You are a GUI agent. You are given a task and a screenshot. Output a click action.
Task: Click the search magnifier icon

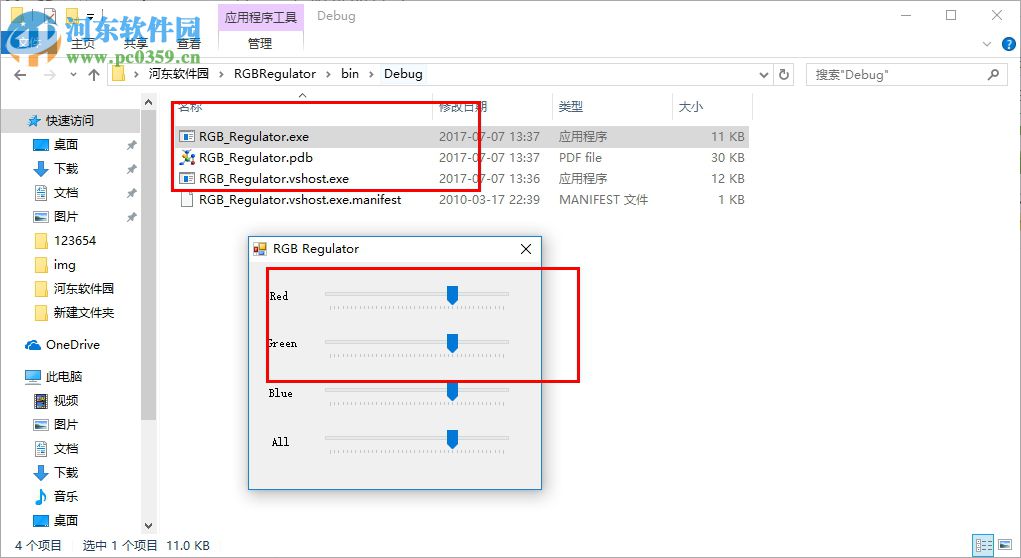pyautogui.click(x=993, y=74)
